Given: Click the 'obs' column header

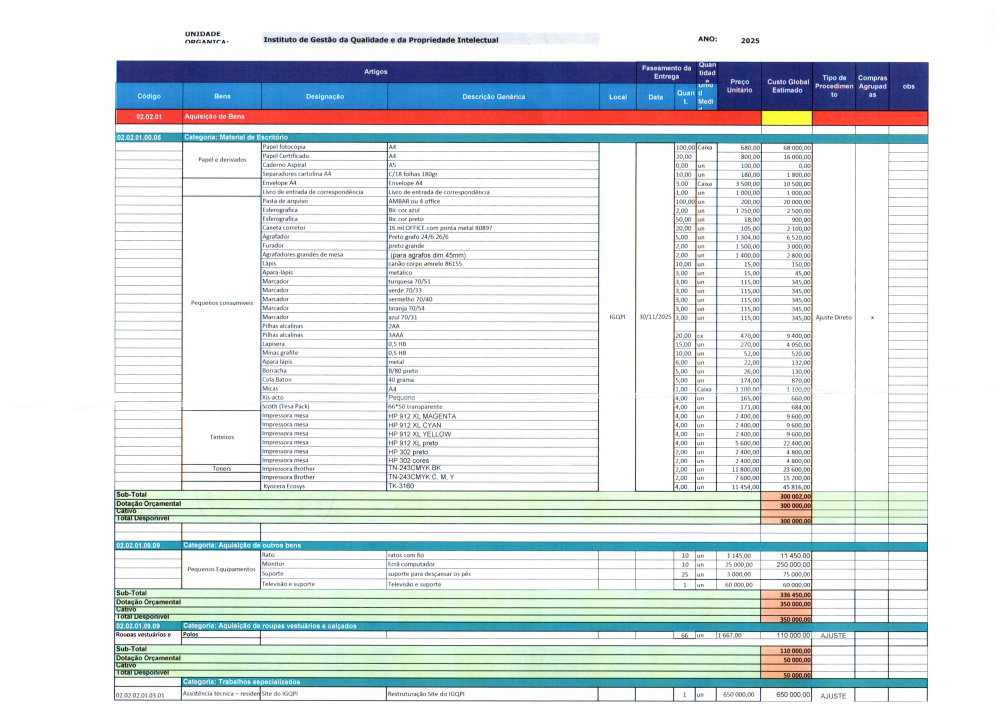Looking at the screenshot, I should click(x=908, y=86).
